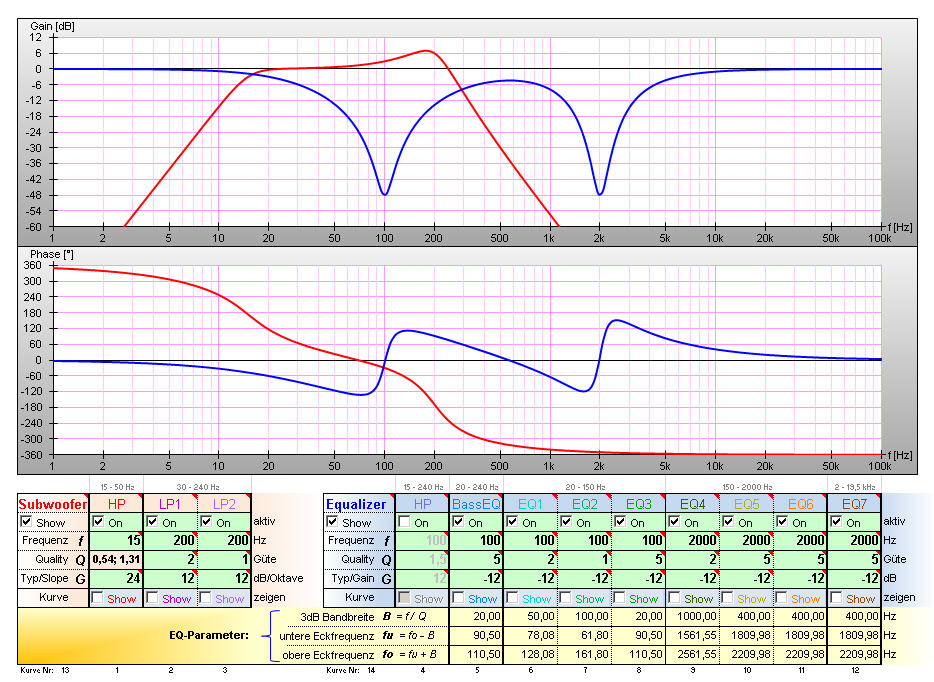The image size is (934, 682).
Task: Turn off the LP2 filter On checkbox
Action: coord(206,522)
